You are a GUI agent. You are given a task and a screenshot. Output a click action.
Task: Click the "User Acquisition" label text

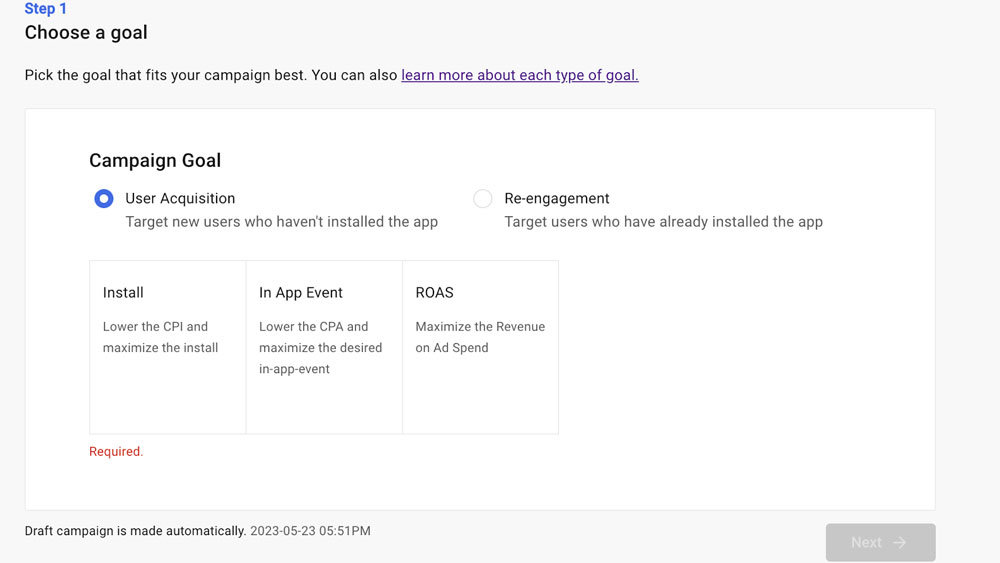coord(180,199)
